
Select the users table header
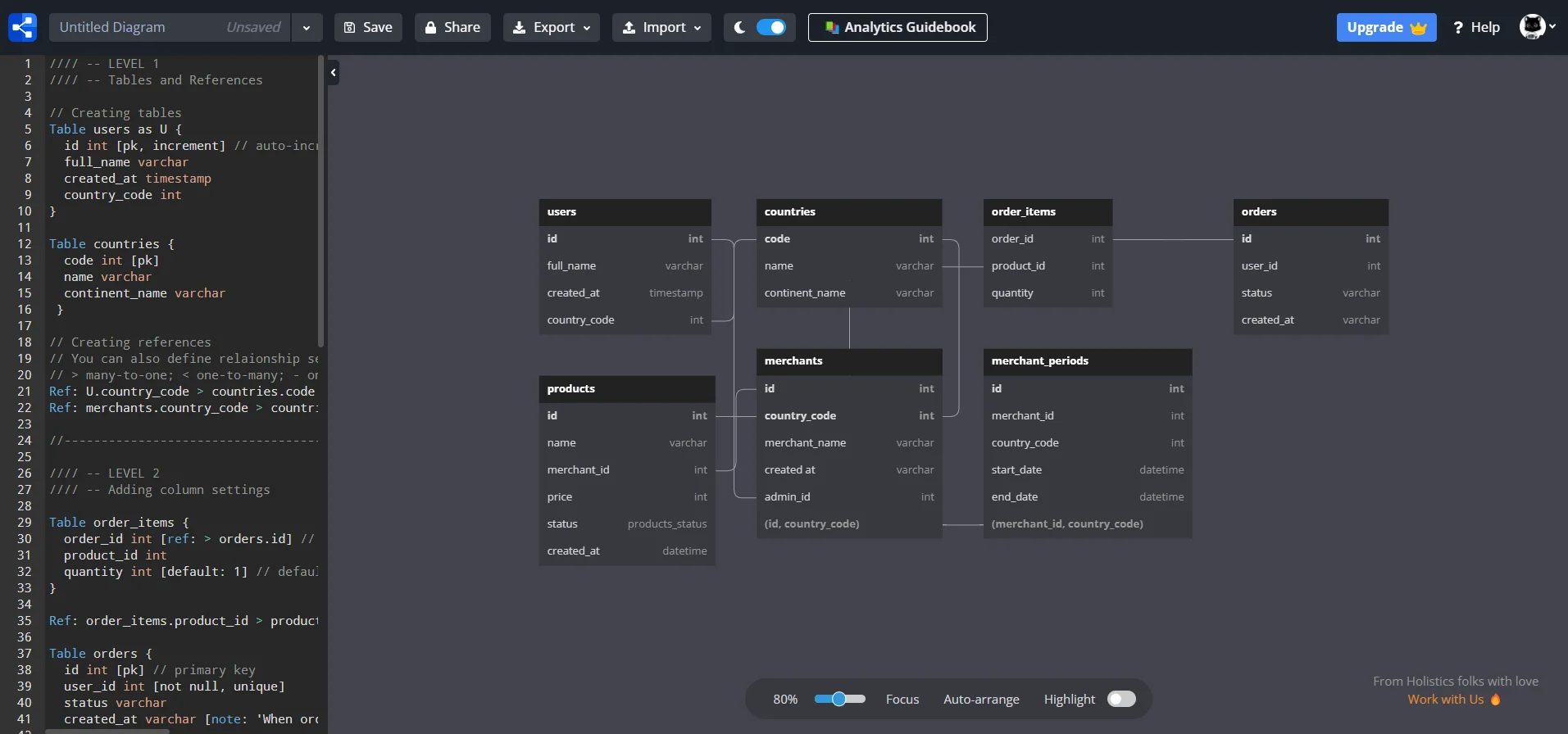tap(625, 211)
